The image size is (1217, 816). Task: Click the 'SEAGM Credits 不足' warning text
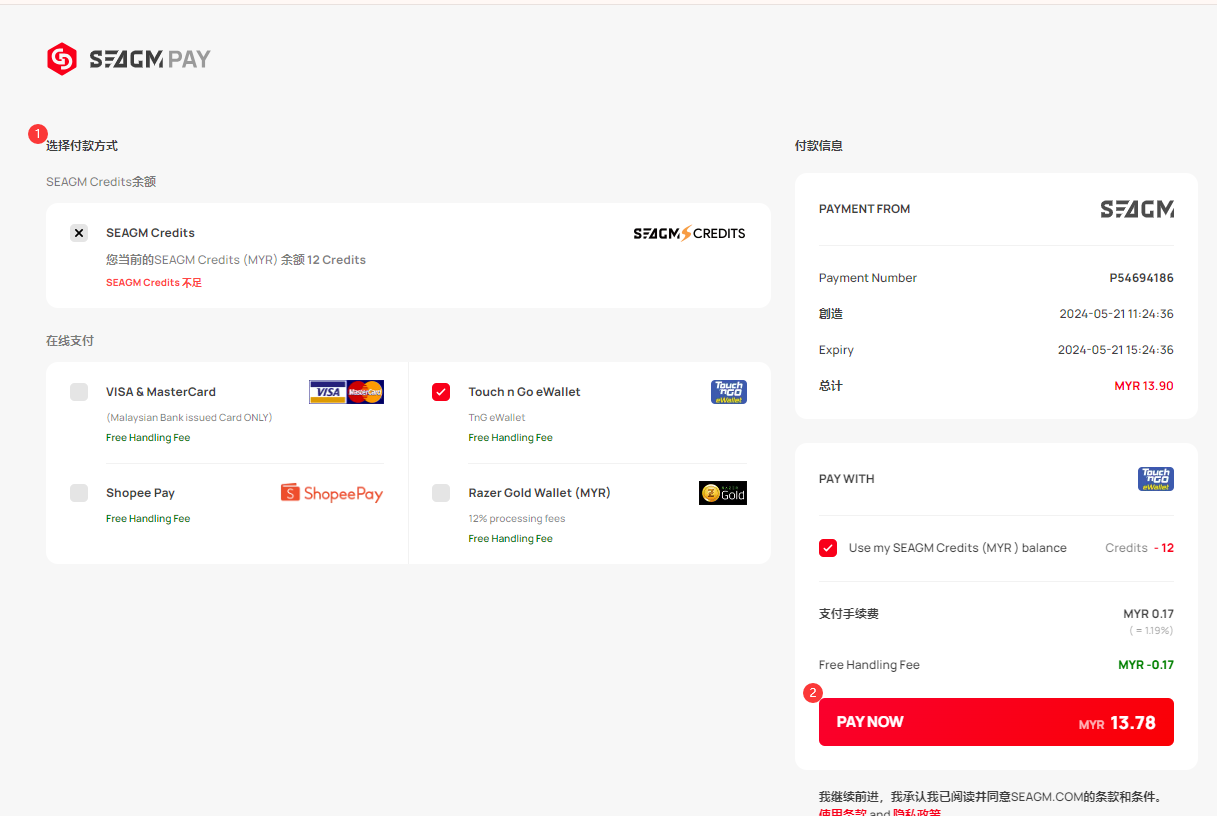point(154,283)
